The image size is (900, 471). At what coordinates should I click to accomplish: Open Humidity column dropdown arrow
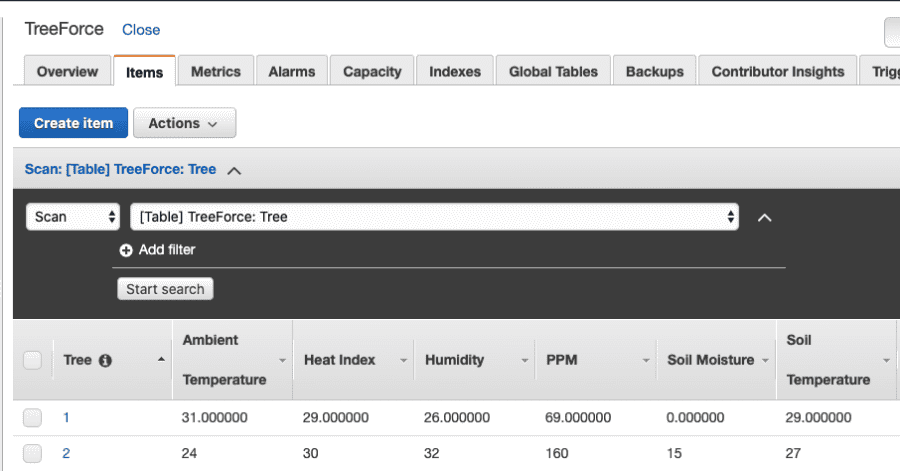tap(525, 361)
